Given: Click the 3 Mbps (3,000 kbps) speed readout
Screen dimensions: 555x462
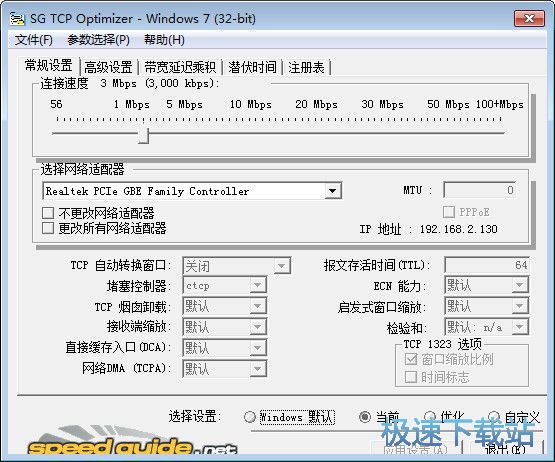Looking at the screenshot, I should coord(160,84).
